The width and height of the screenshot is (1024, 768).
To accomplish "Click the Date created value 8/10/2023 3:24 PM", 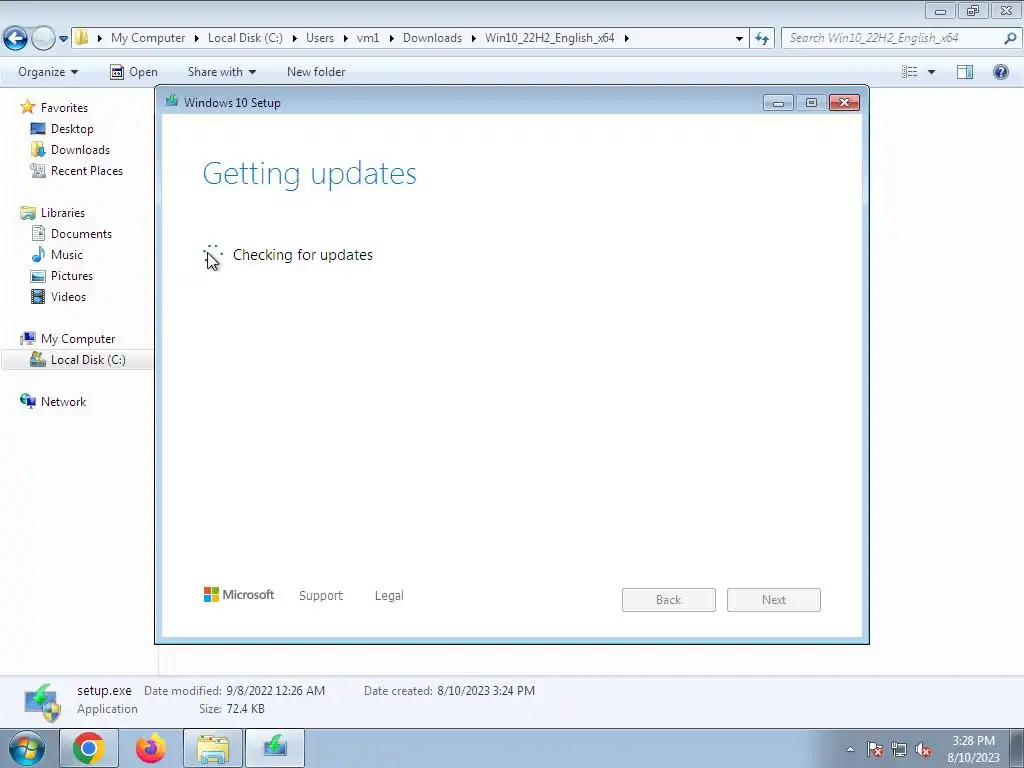I will pyautogui.click(x=486, y=691).
